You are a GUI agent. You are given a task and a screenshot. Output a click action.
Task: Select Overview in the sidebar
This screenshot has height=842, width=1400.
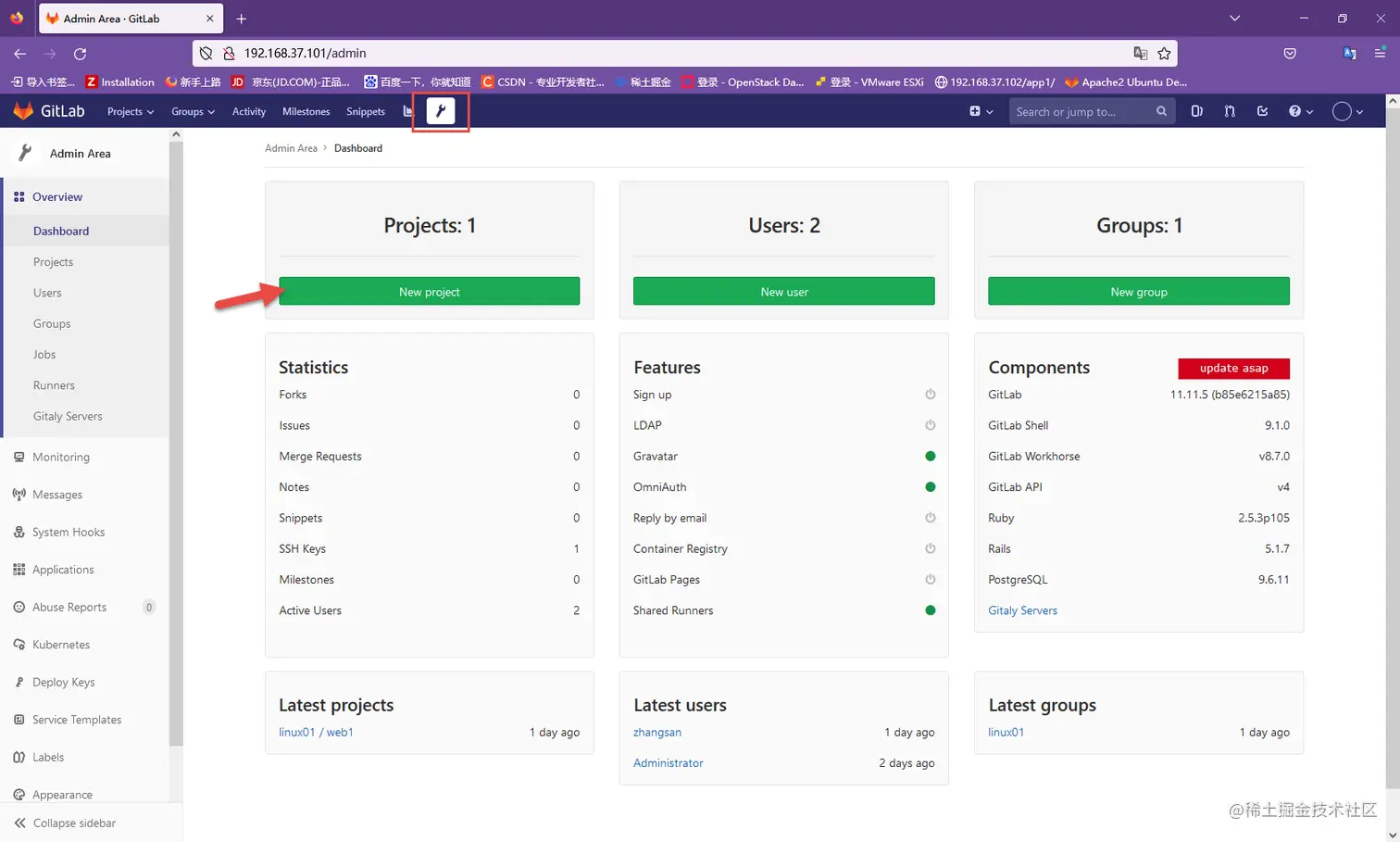click(87, 196)
